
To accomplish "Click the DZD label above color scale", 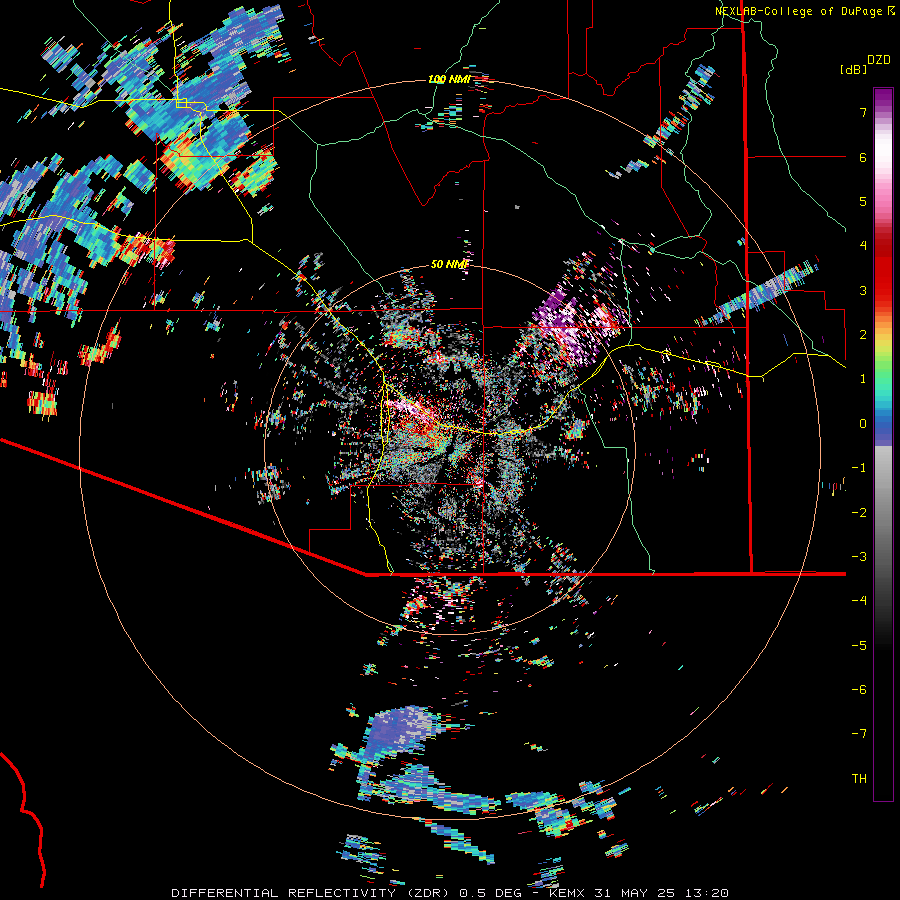I will (879, 60).
